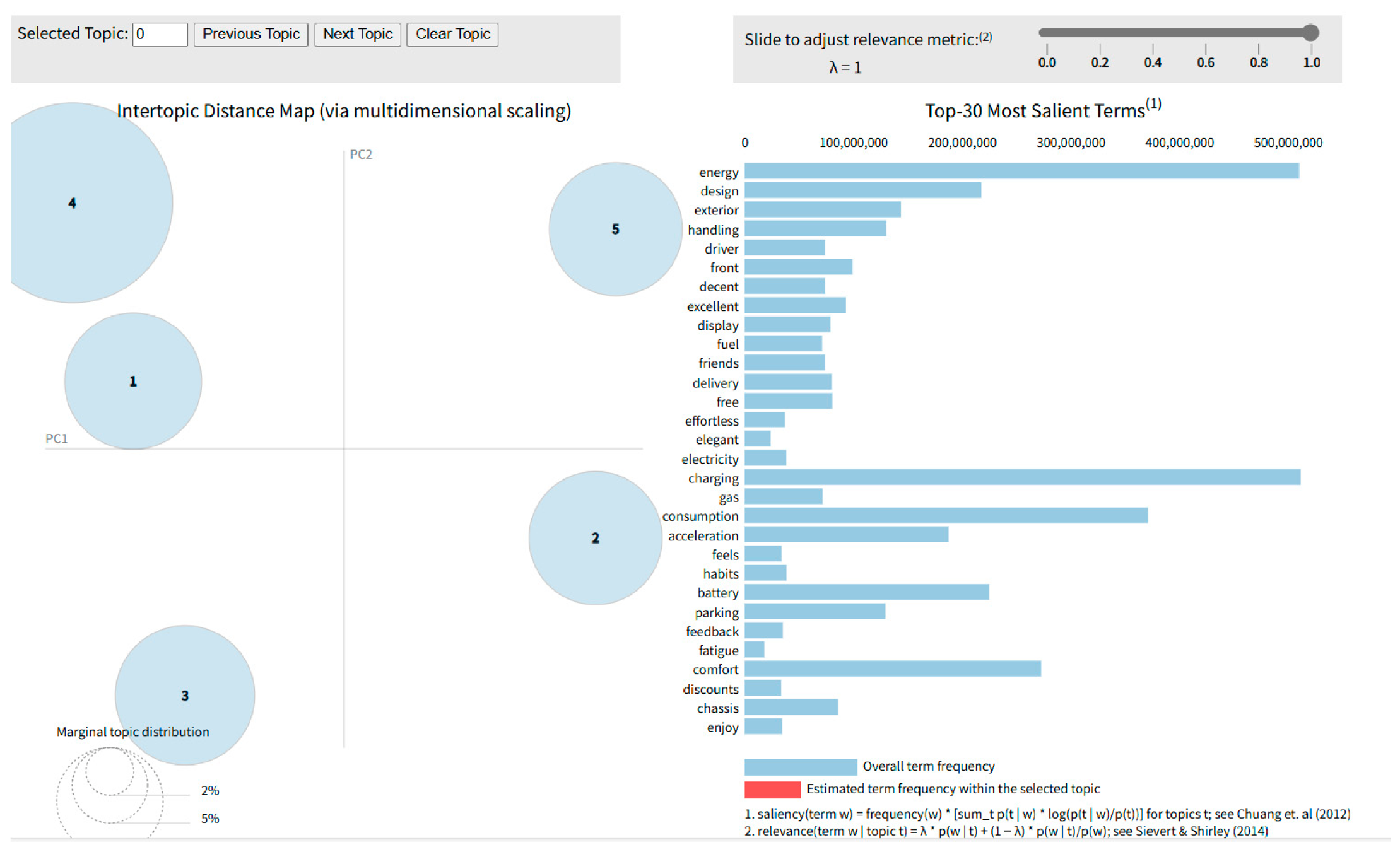Click the 'consumption' term bar
The height and width of the screenshot is (852, 1400).
946,515
